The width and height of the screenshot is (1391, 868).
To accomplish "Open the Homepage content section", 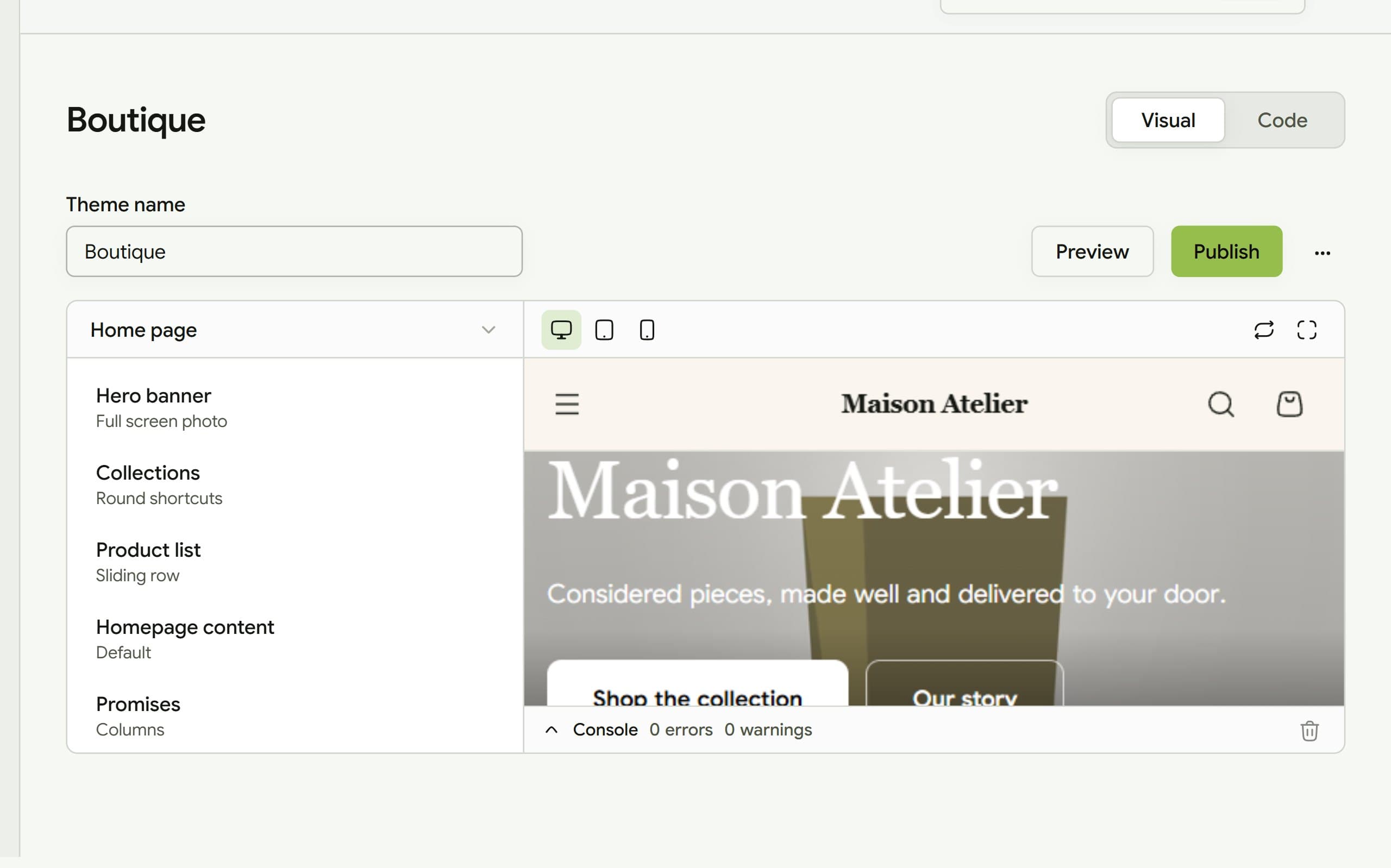I will [295, 639].
